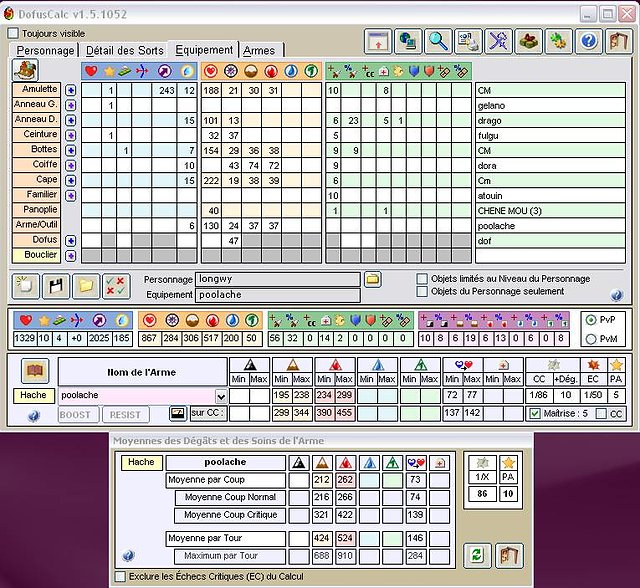Save the equipment with the floppy disk icon
The height and width of the screenshot is (588, 640).
[56, 286]
